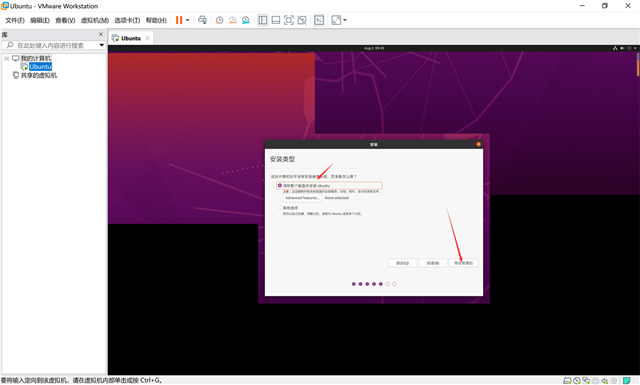Click the stretch guest display icon
This screenshot has width=640, height=385.
(x=336, y=20)
